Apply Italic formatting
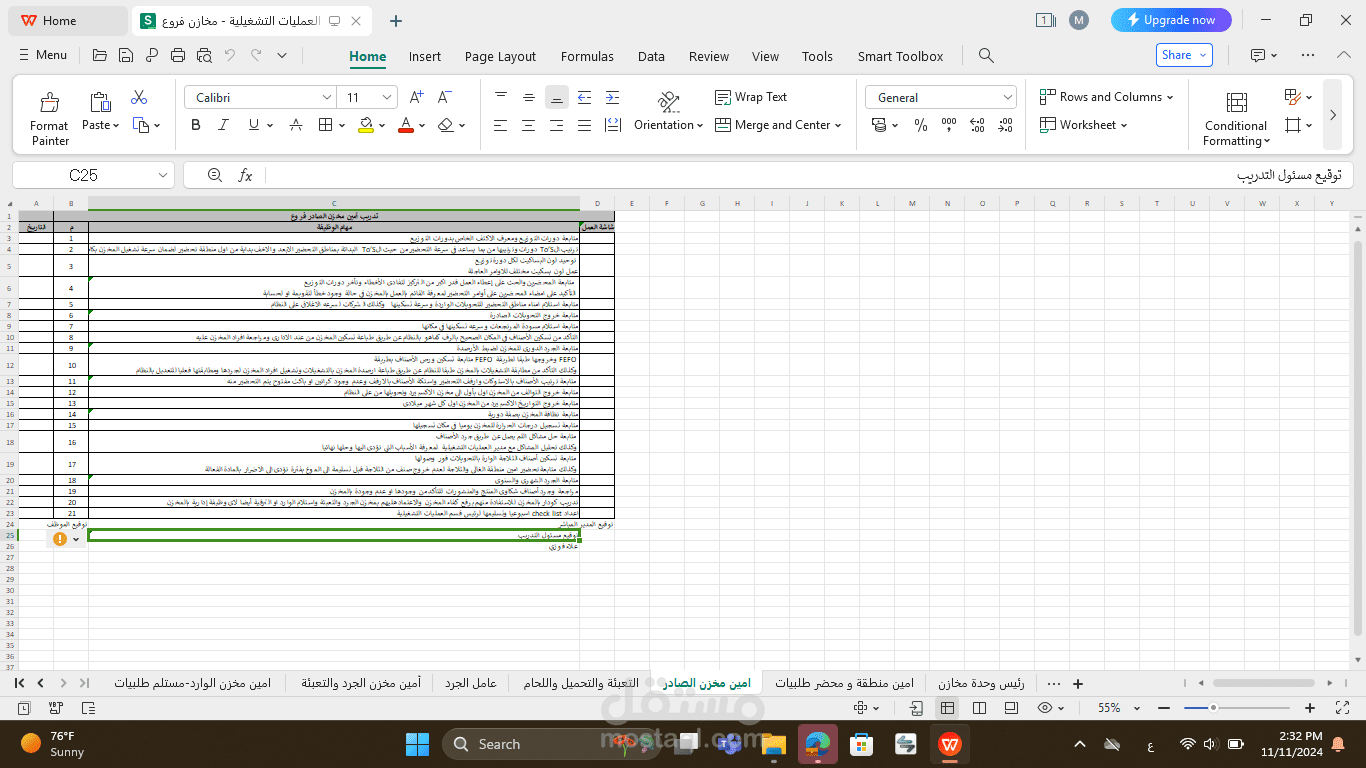Screen dimensions: 1366x768 point(225,125)
